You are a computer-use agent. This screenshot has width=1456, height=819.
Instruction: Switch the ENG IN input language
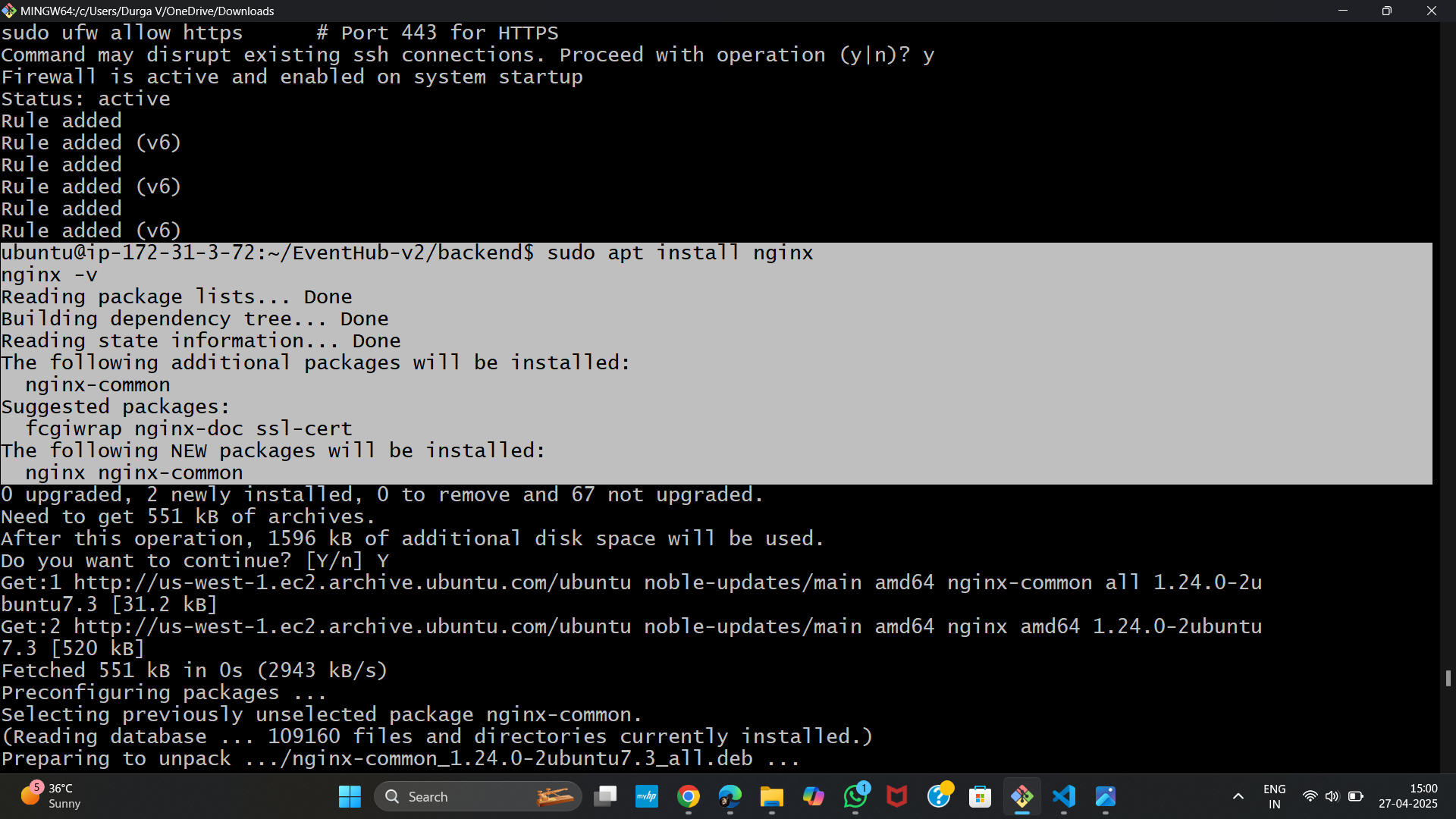tap(1275, 796)
